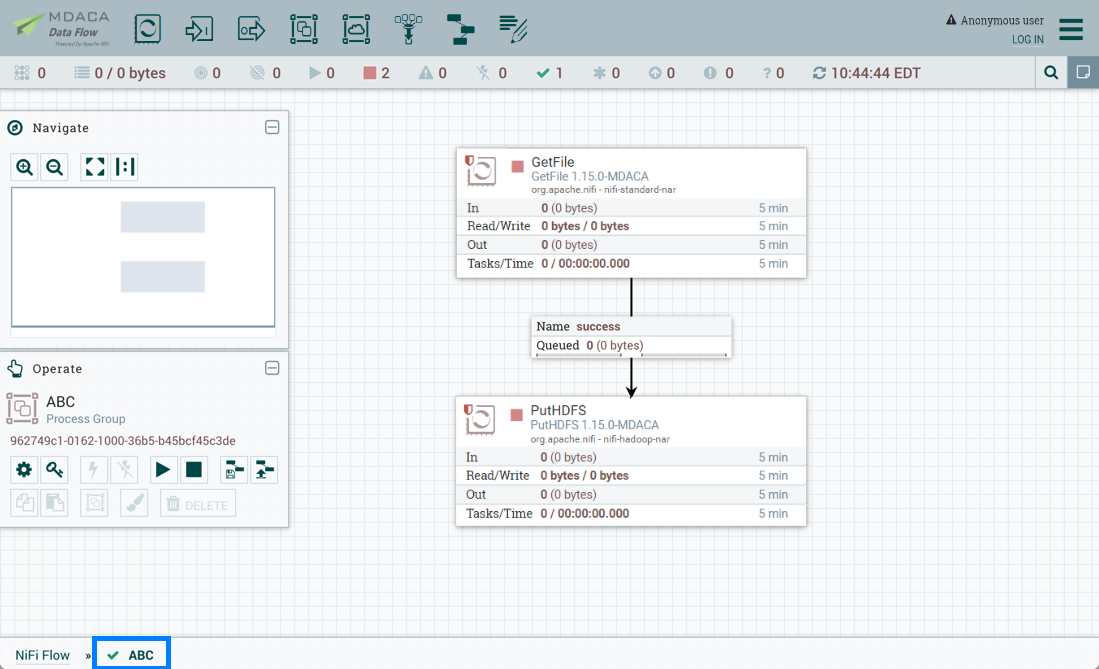1099x669 pixels.
Task: Open the Input Port tool in the toolbar
Action: click(199, 29)
